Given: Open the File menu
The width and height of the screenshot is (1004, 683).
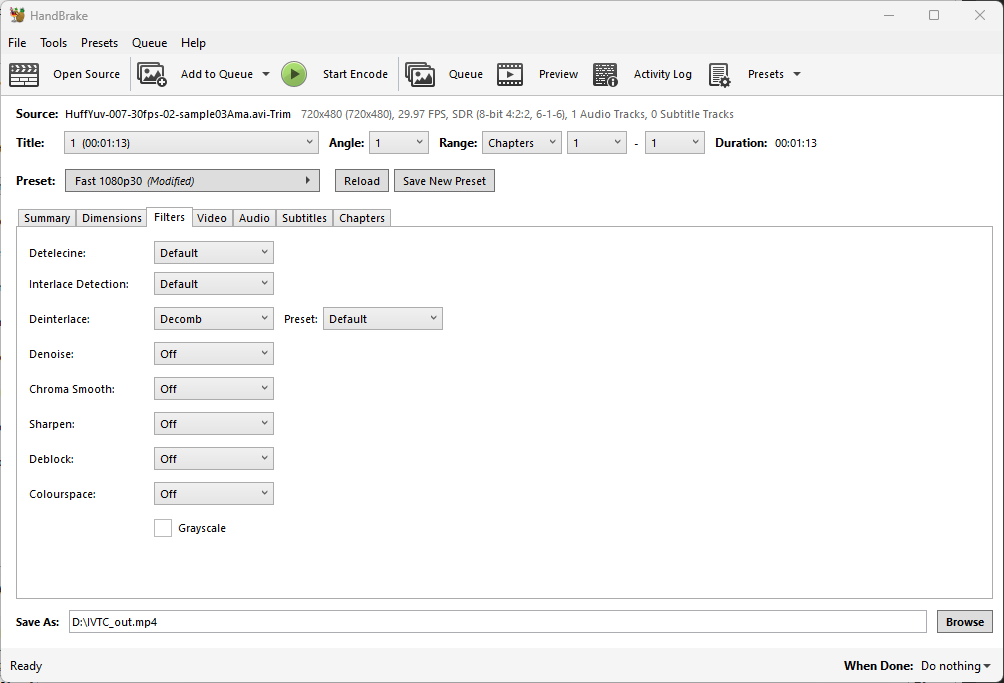Looking at the screenshot, I should pos(17,43).
